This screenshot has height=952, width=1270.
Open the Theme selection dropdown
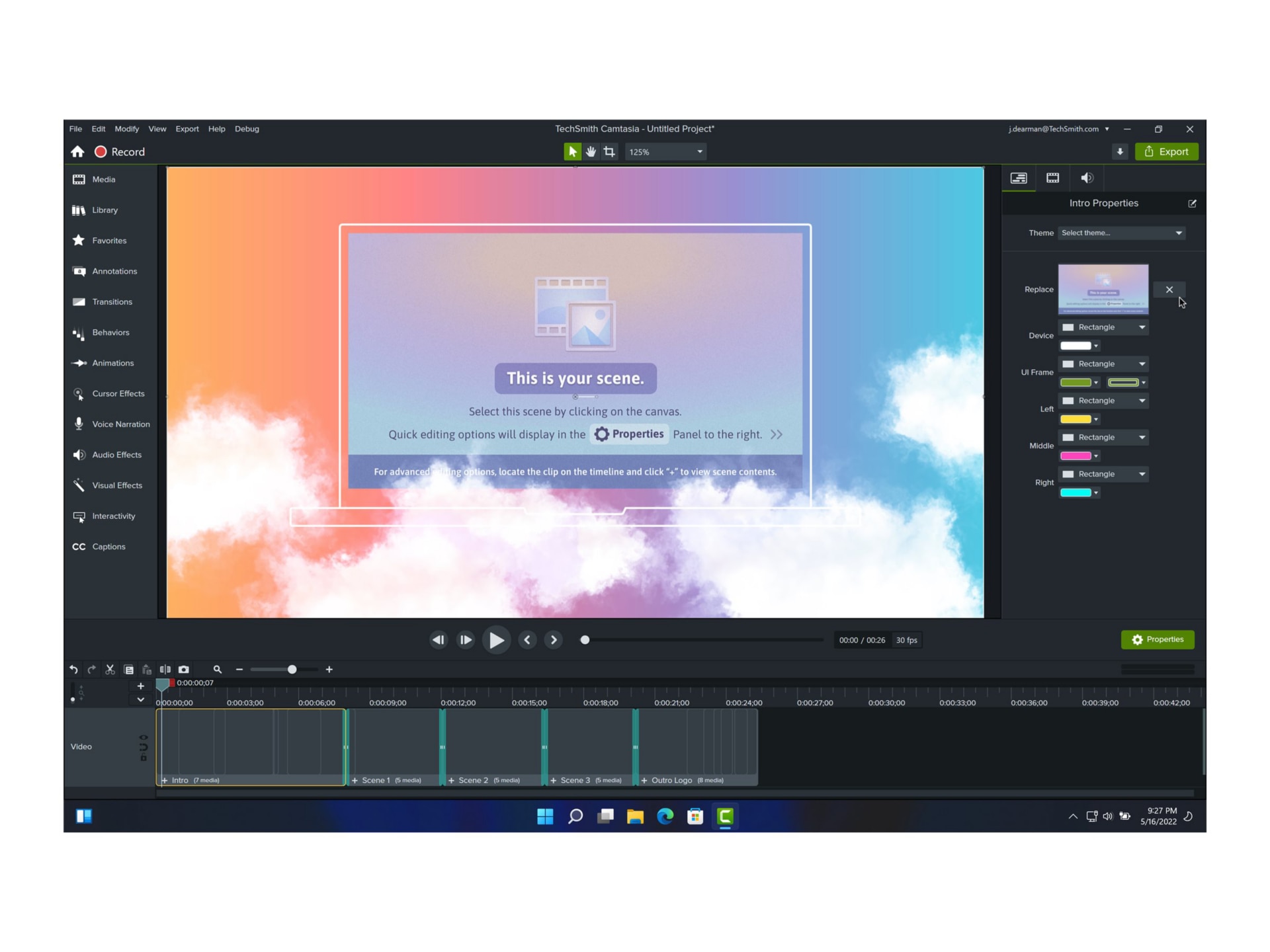1121,233
